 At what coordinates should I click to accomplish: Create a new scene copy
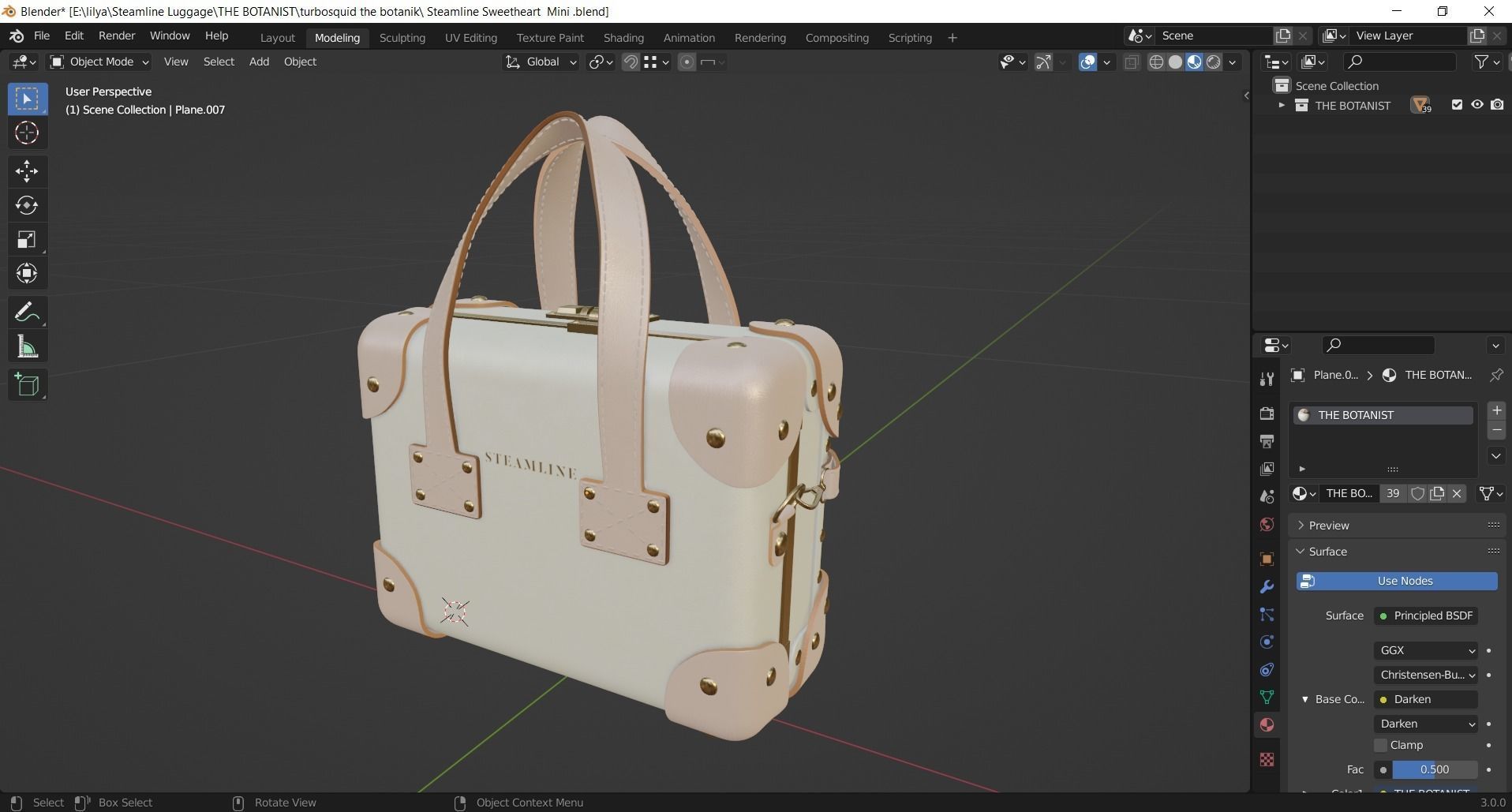pos(1283,36)
